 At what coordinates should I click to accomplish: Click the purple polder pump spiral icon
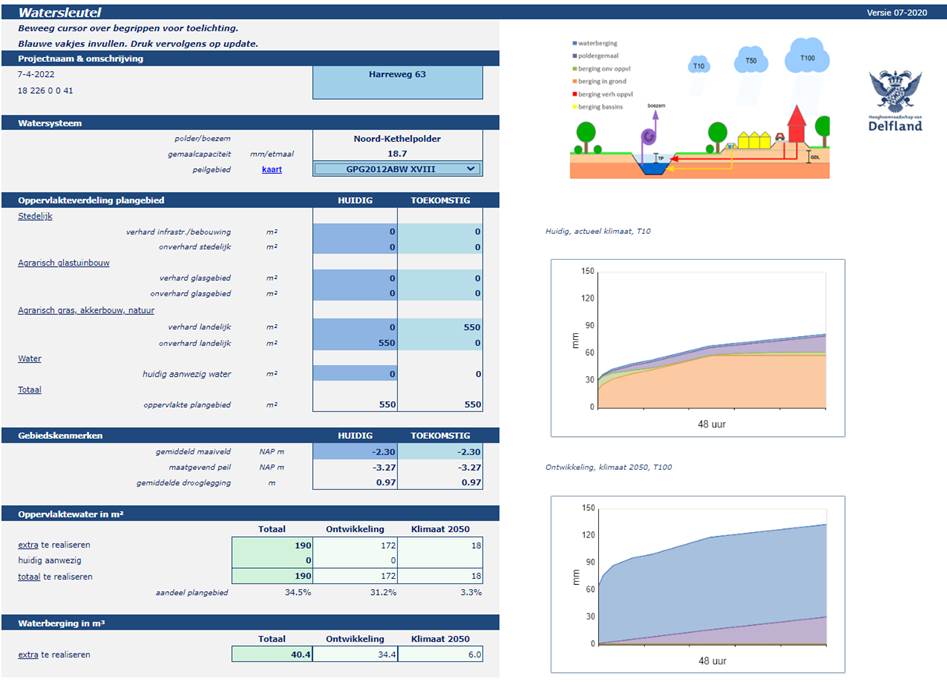[649, 135]
